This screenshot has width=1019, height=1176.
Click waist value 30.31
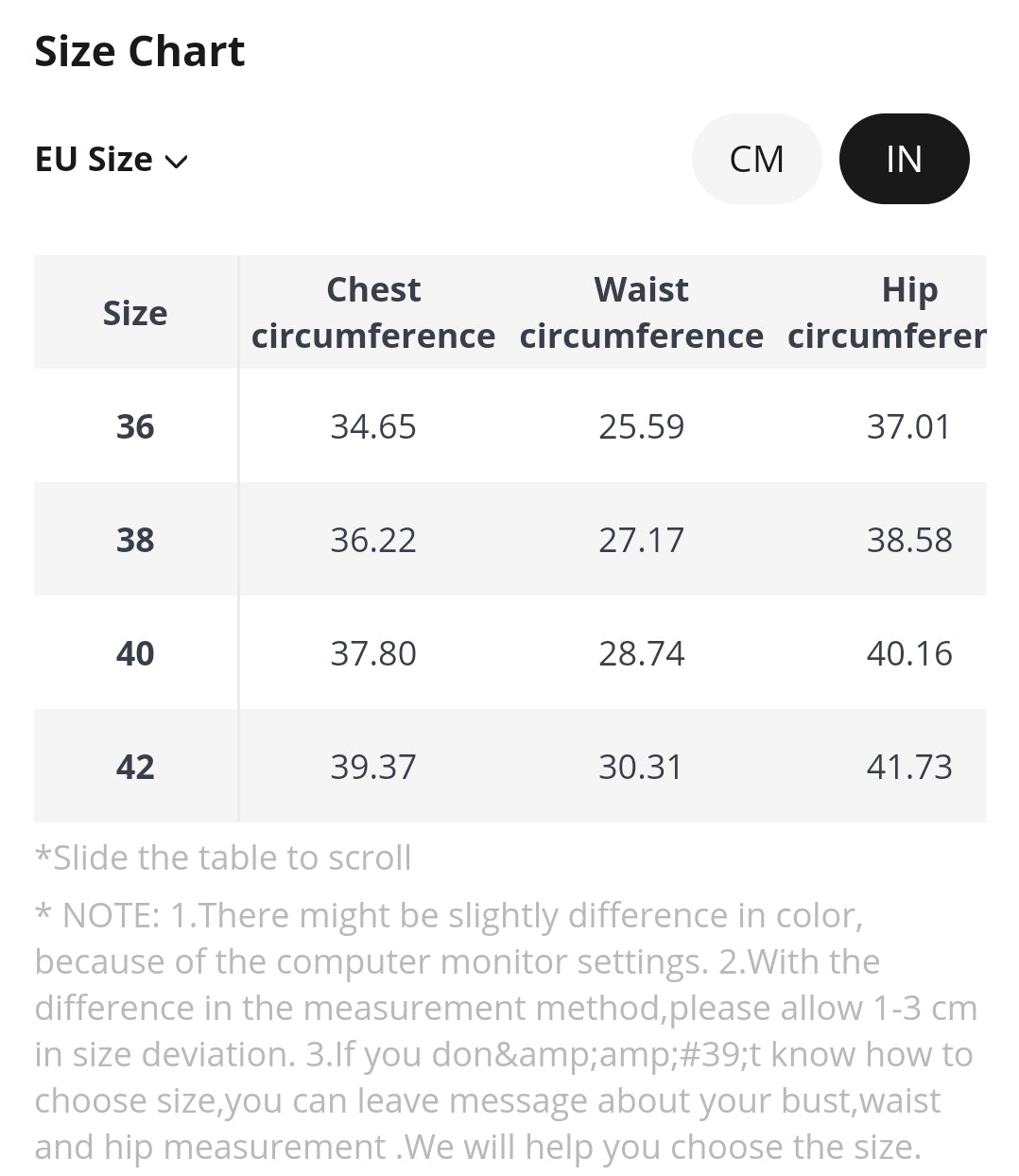pyautogui.click(x=641, y=767)
